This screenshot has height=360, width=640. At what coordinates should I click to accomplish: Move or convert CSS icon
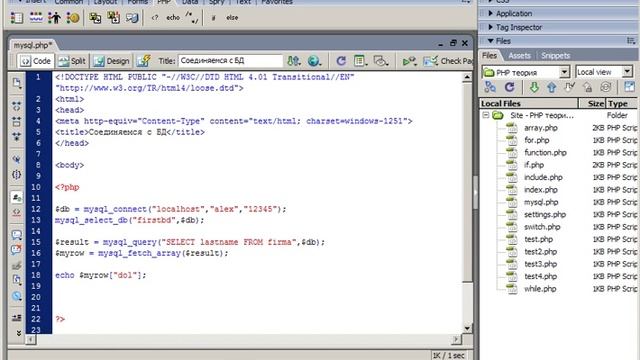coord(17,296)
